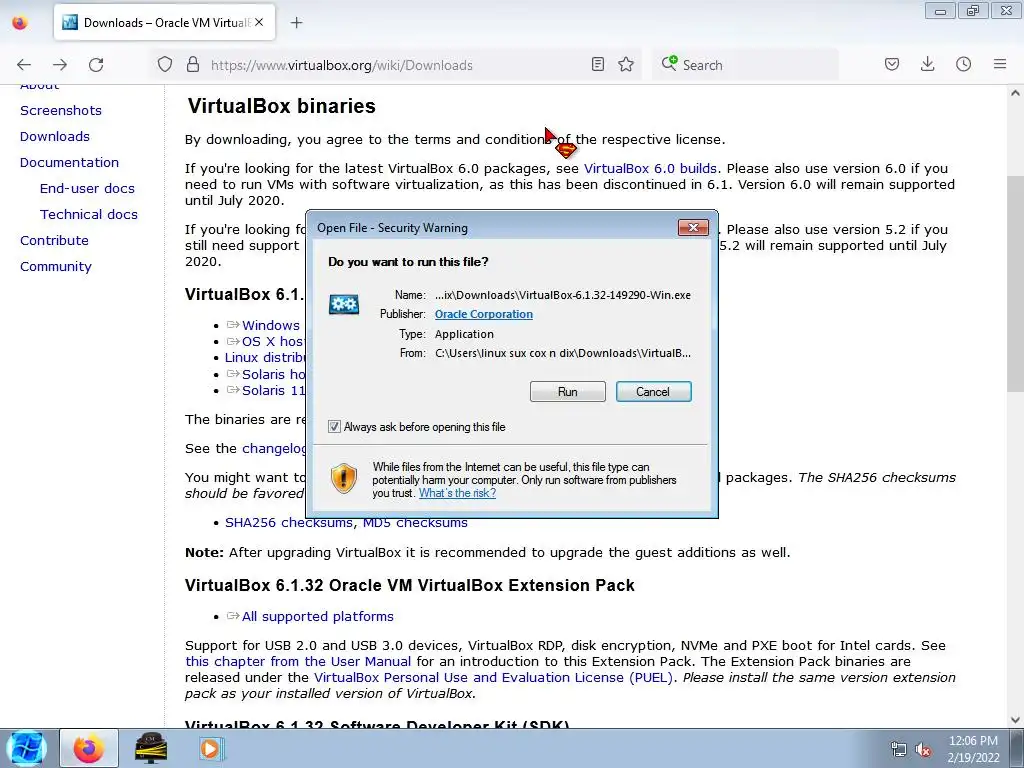Image resolution: width=1024 pixels, height=768 pixels.
Task: Open the Linux distributions link
Action: pos(265,358)
